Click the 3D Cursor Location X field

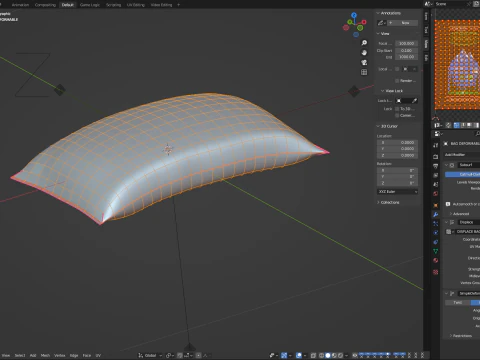coord(398,142)
